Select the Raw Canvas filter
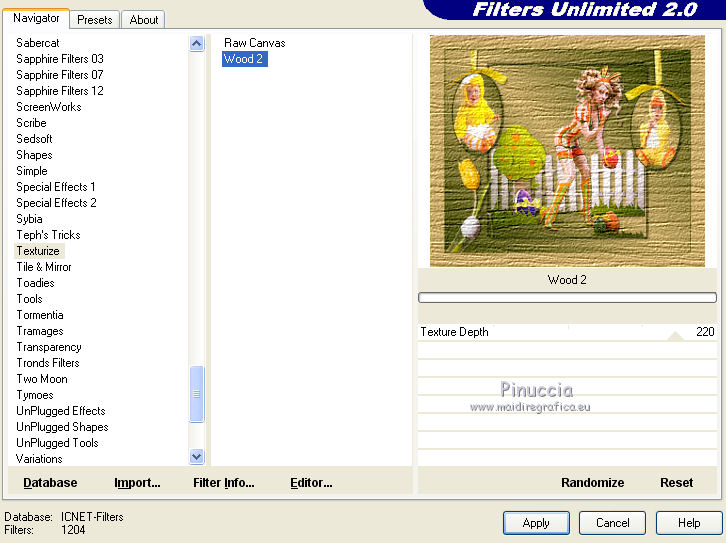The image size is (726, 543). (255, 43)
